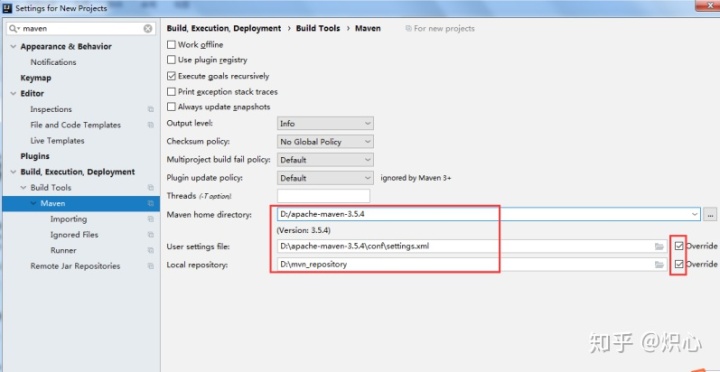The height and width of the screenshot is (372, 720).
Task: Enable Always update snapshots checkbox
Action: click(x=171, y=107)
